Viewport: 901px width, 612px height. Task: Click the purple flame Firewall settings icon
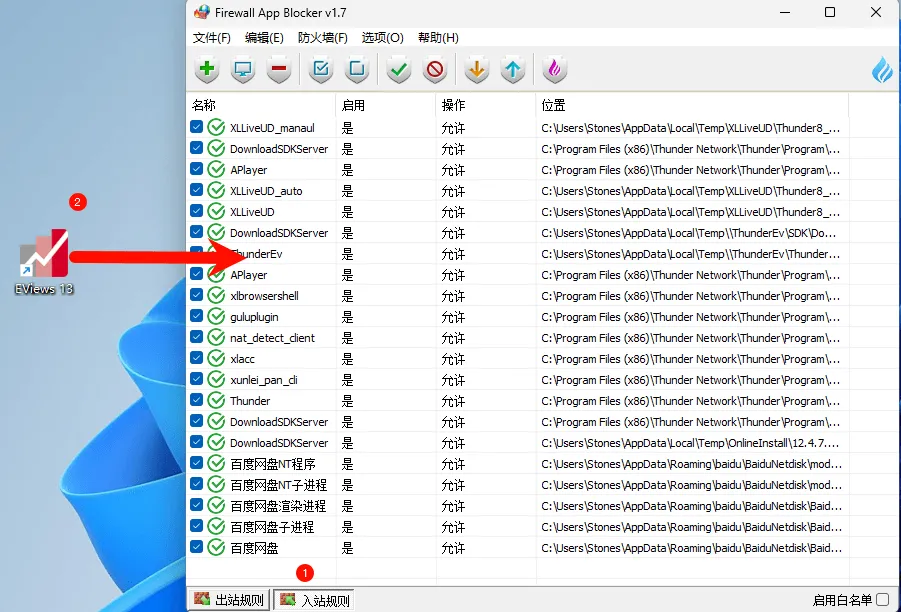[555, 70]
